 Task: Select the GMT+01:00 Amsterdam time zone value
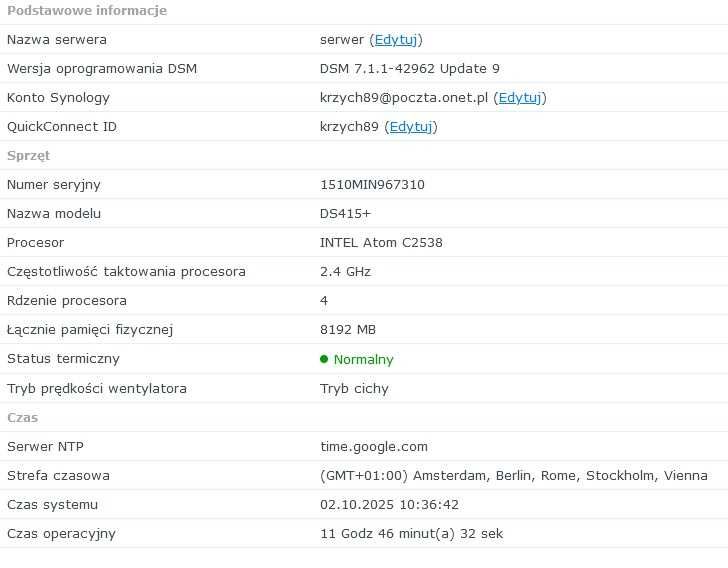tap(513, 476)
